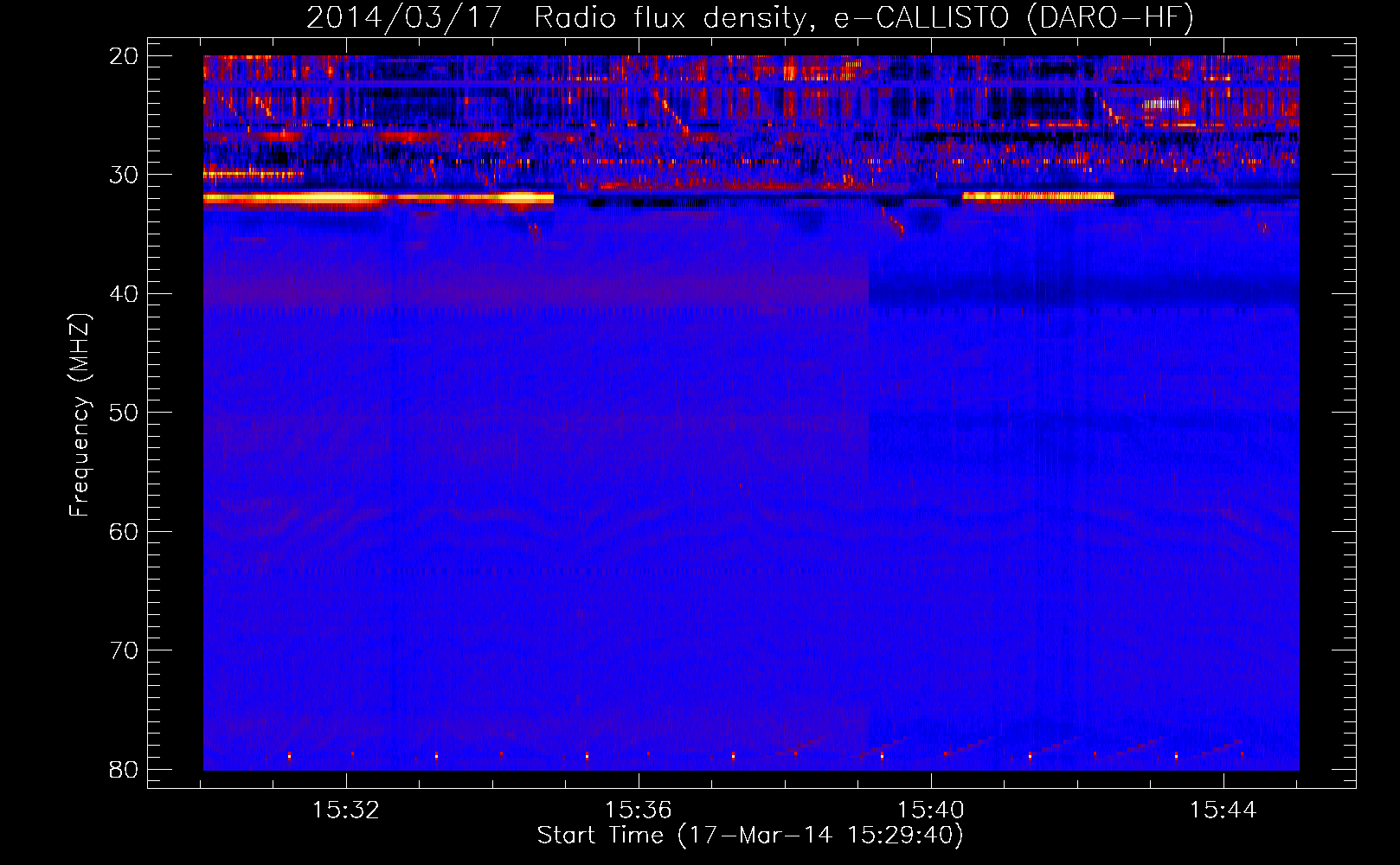
Task: Click the '60' frequency axis label
Action: 124,532
